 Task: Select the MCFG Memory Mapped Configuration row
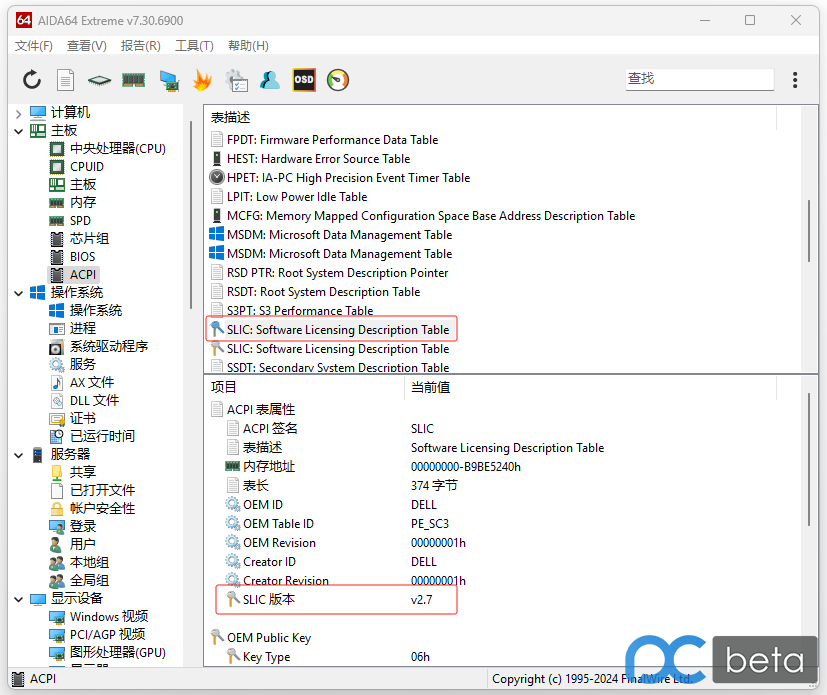pos(422,216)
